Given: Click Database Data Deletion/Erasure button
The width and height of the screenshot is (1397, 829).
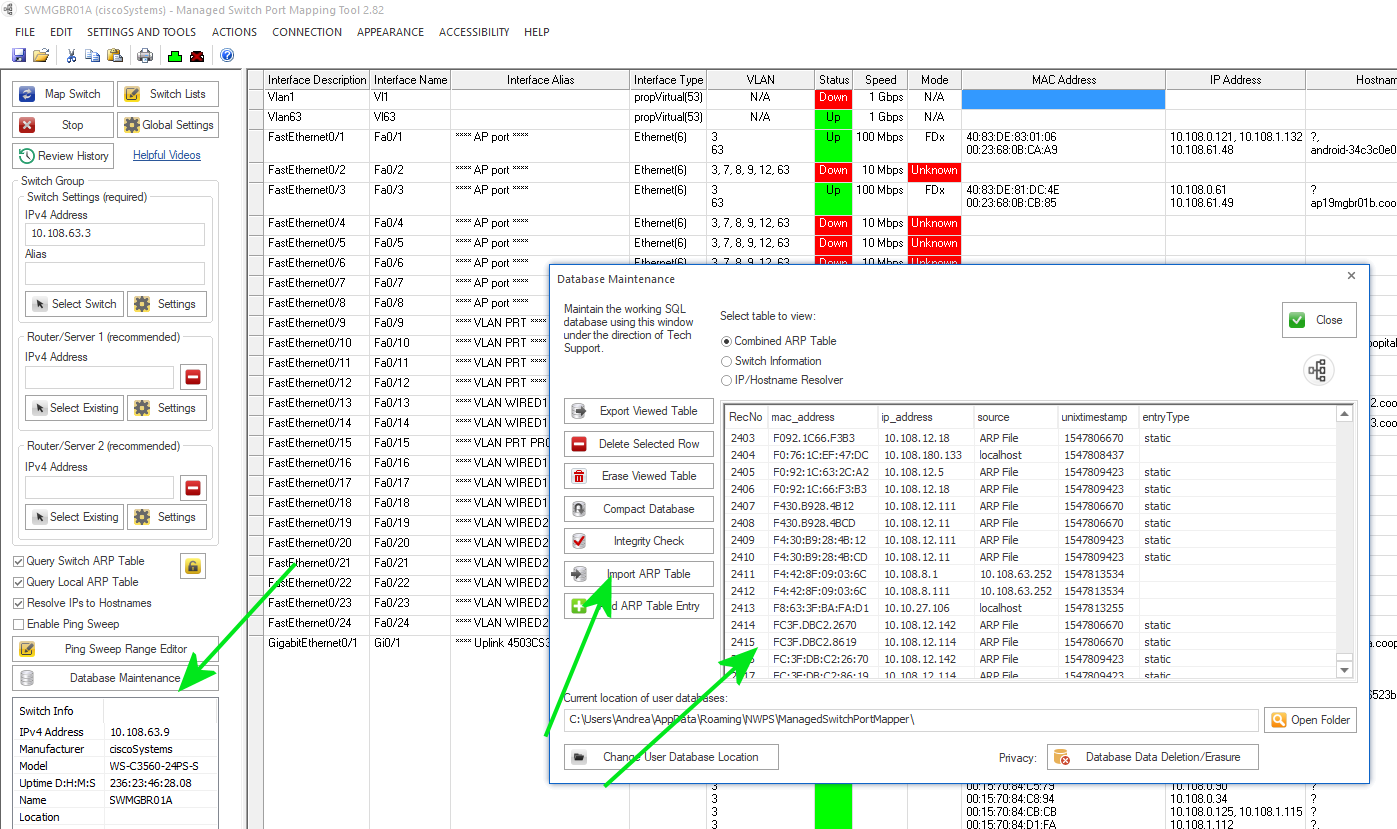Looking at the screenshot, I should pyautogui.click(x=1152, y=757).
